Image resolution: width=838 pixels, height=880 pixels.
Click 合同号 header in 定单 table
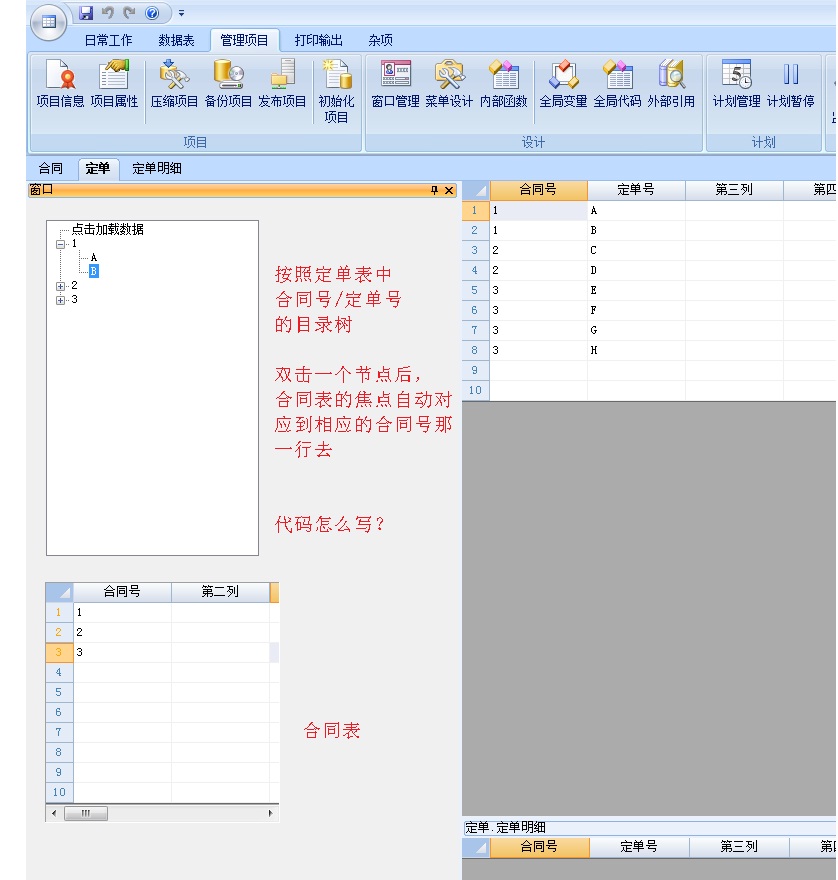pyautogui.click(x=538, y=190)
